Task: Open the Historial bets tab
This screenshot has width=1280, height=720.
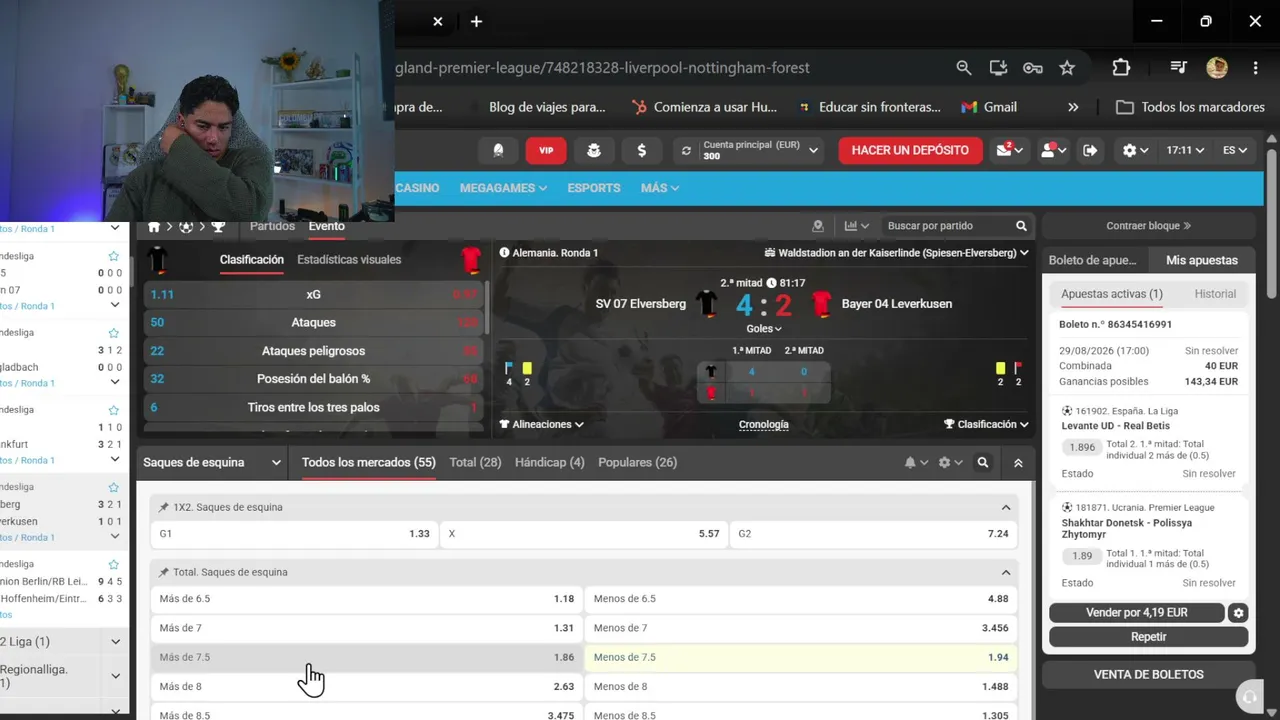Action: [1215, 294]
